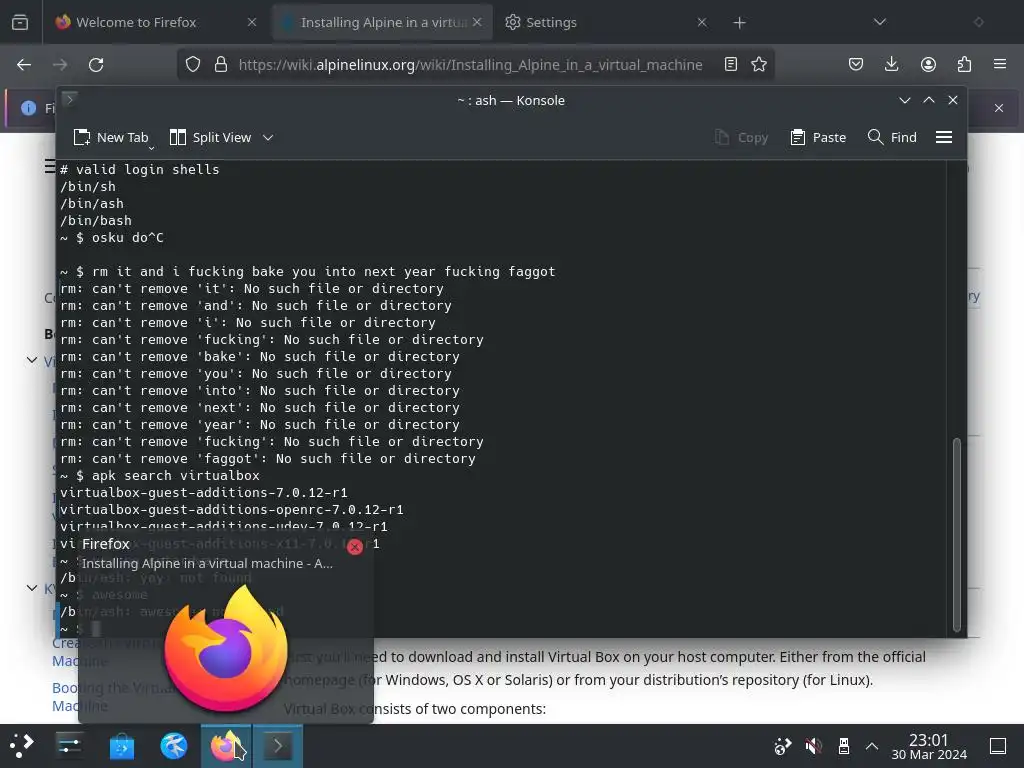The width and height of the screenshot is (1024, 768).
Task: Open Firefox view recent browsing icon
Action: point(20,22)
